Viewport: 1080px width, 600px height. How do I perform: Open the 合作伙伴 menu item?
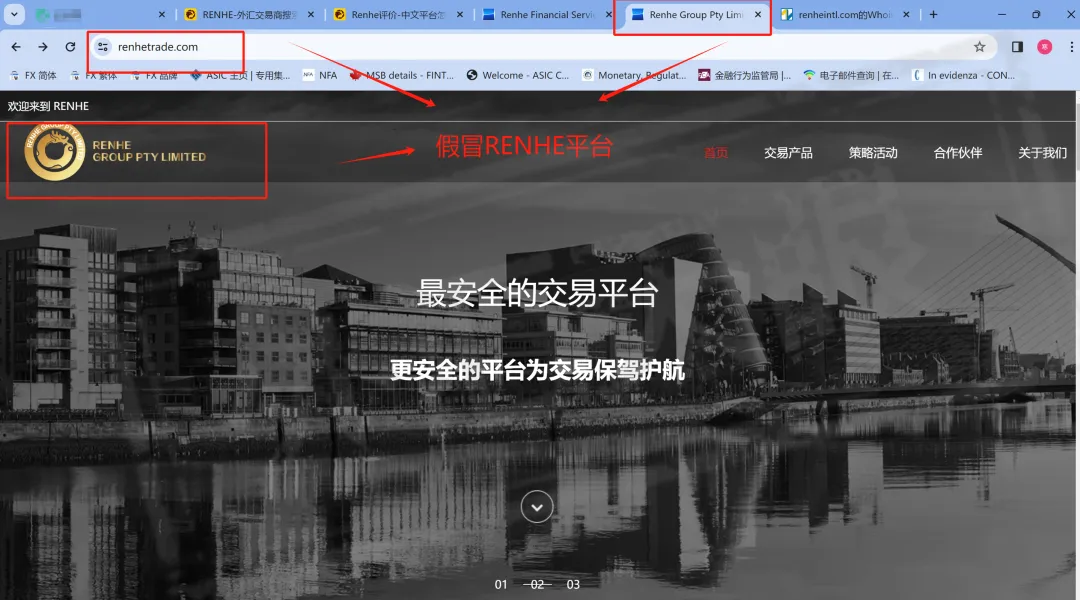(957, 153)
